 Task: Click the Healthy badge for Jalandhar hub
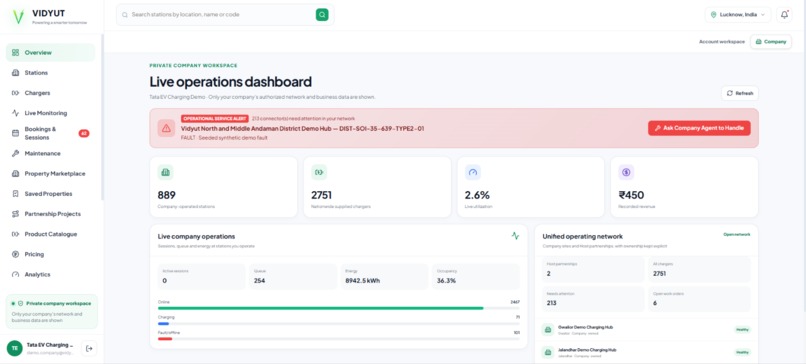pyautogui.click(x=742, y=352)
